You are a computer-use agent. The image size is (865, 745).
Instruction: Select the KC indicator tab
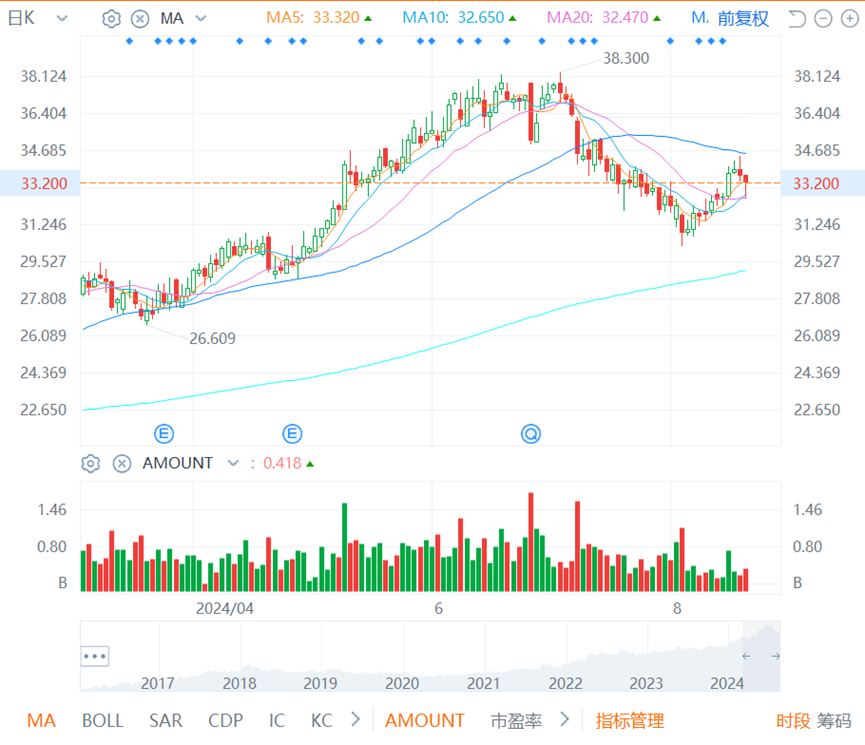point(322,721)
